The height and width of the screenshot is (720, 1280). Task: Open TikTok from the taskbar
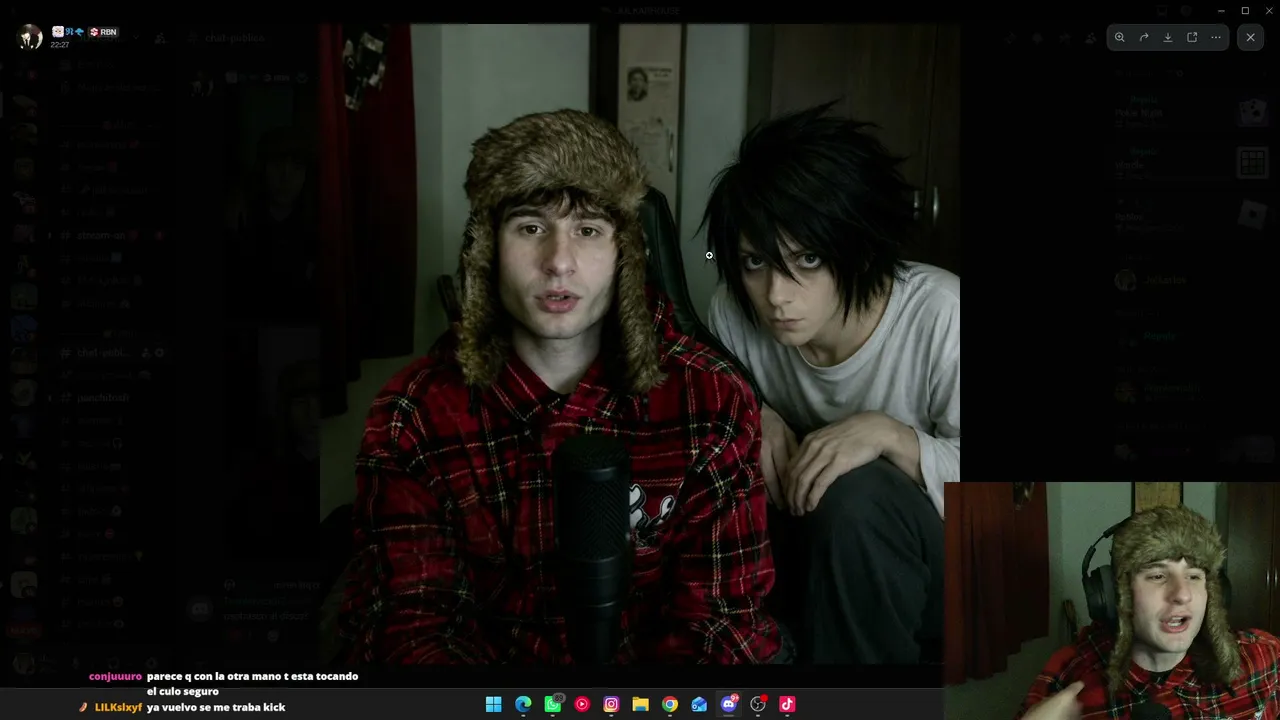tap(787, 704)
